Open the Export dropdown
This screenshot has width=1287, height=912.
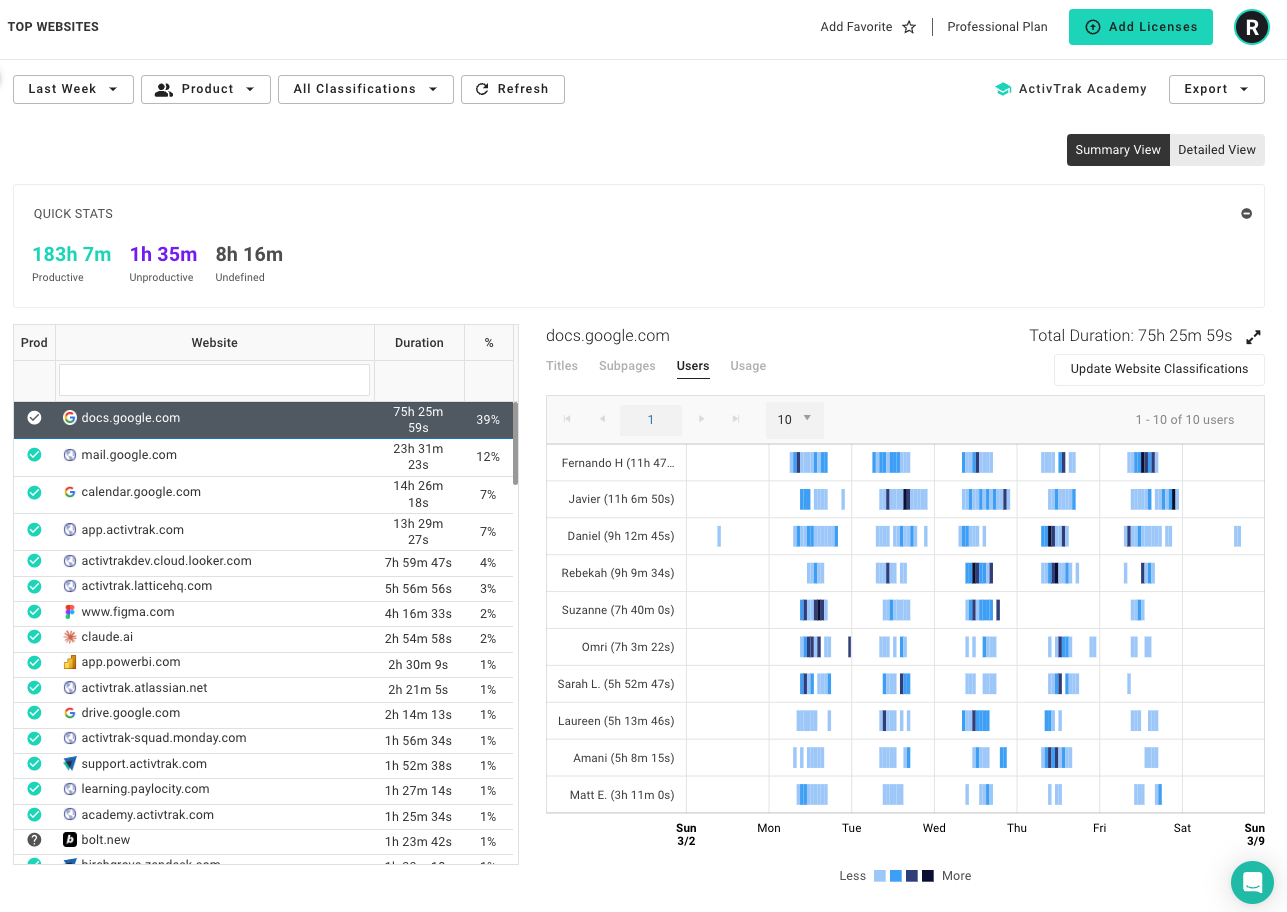(1217, 89)
